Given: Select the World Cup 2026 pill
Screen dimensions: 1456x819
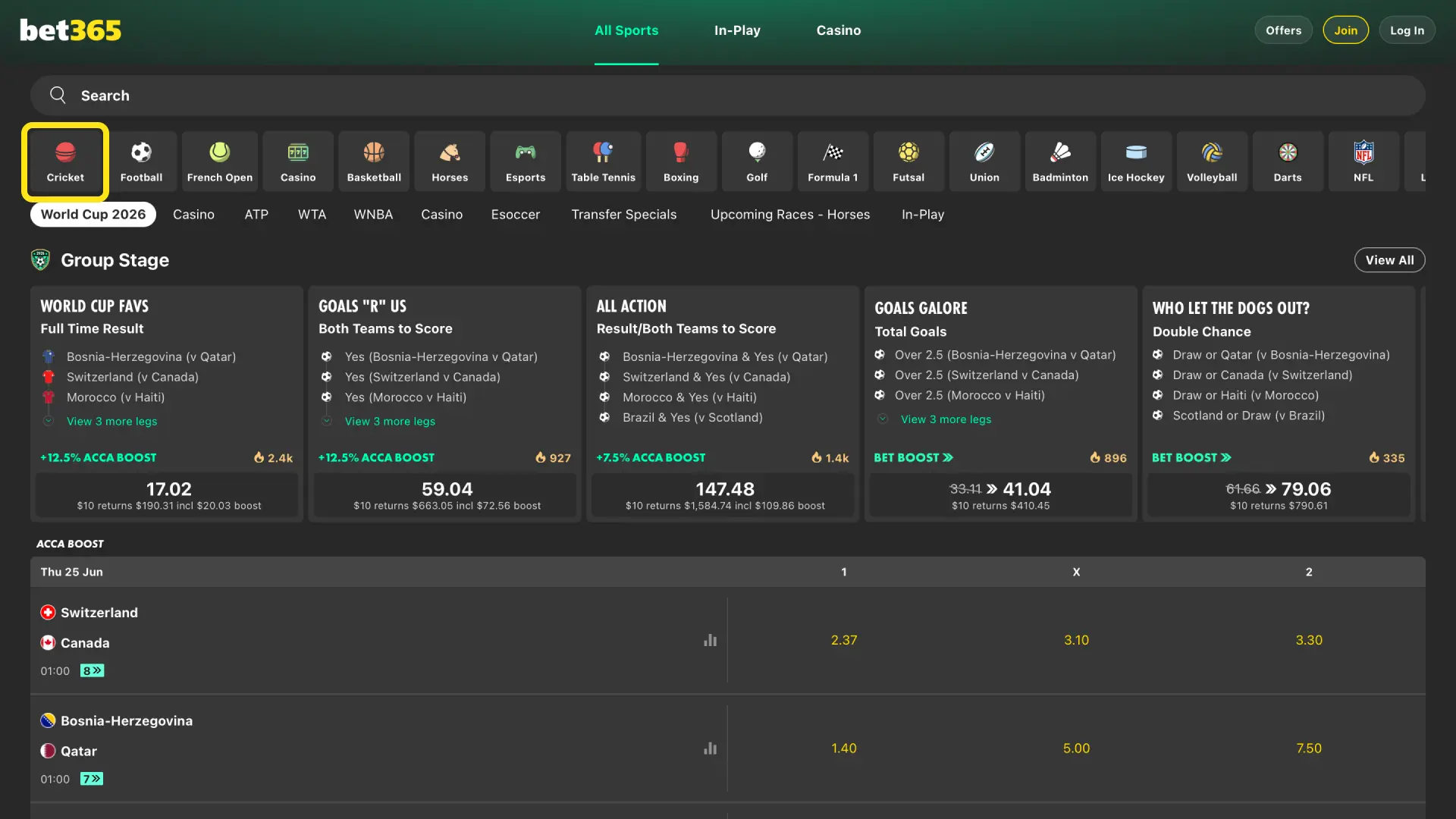Looking at the screenshot, I should click(93, 215).
